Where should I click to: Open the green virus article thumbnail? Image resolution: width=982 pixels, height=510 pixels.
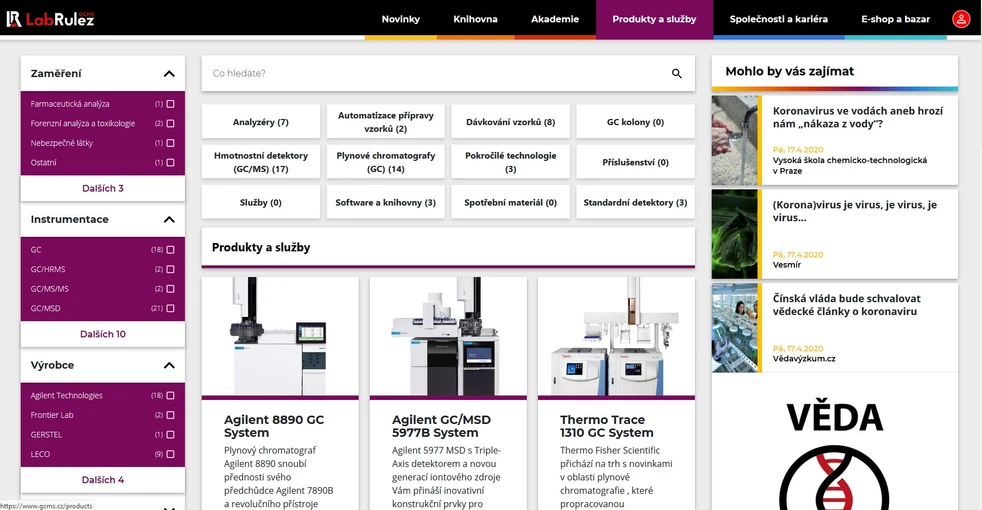(x=735, y=234)
